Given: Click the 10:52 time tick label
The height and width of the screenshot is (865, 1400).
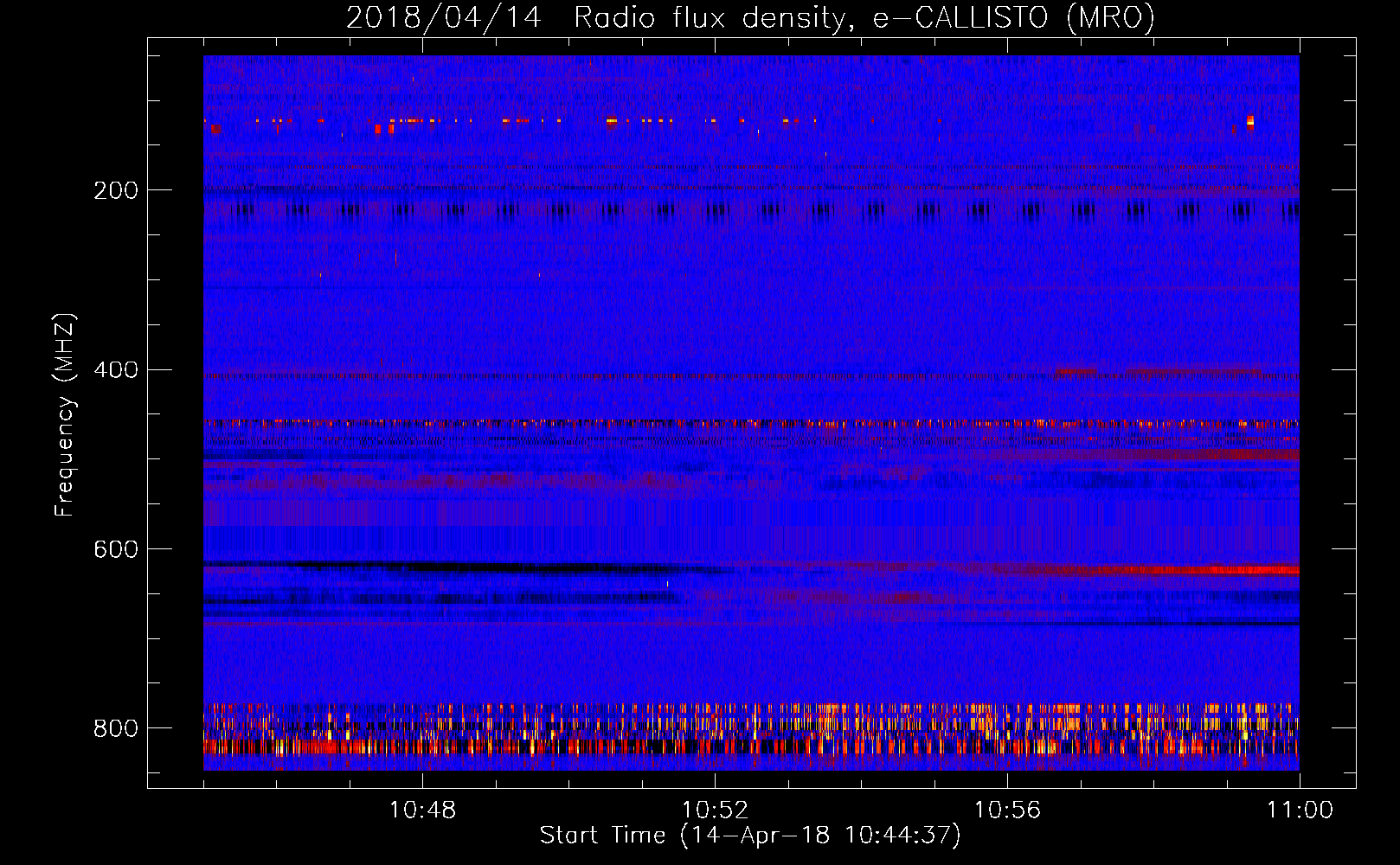Looking at the screenshot, I should tap(715, 811).
